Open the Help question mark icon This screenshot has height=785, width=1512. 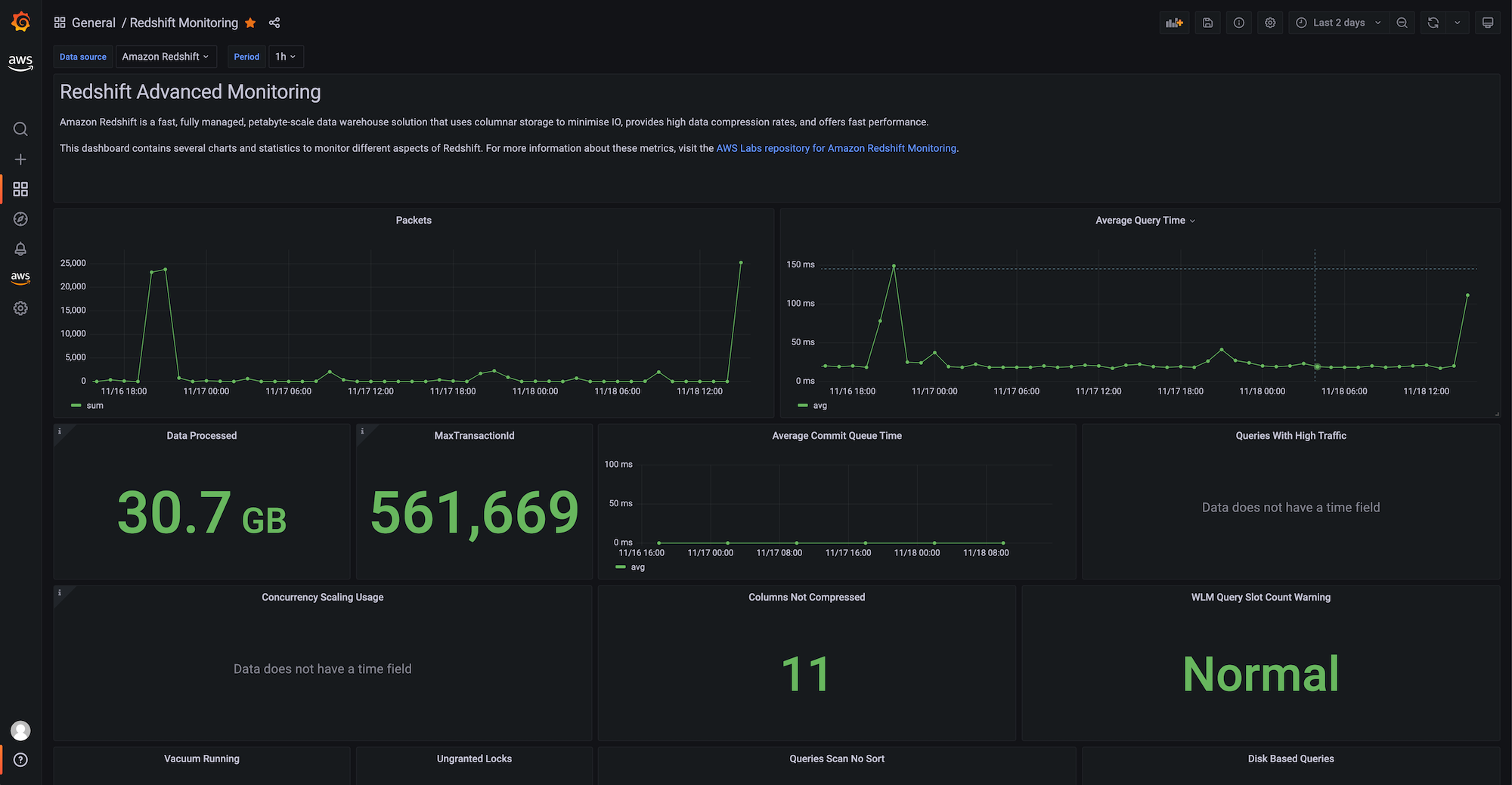(x=20, y=760)
